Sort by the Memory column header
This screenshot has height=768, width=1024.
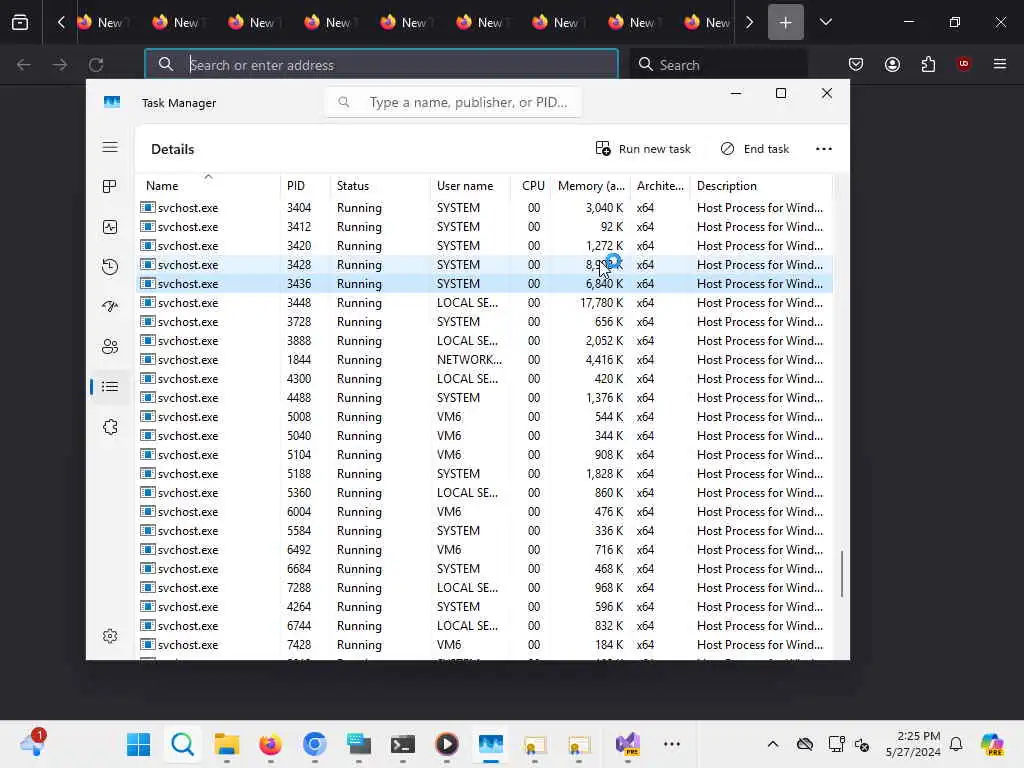(x=590, y=185)
